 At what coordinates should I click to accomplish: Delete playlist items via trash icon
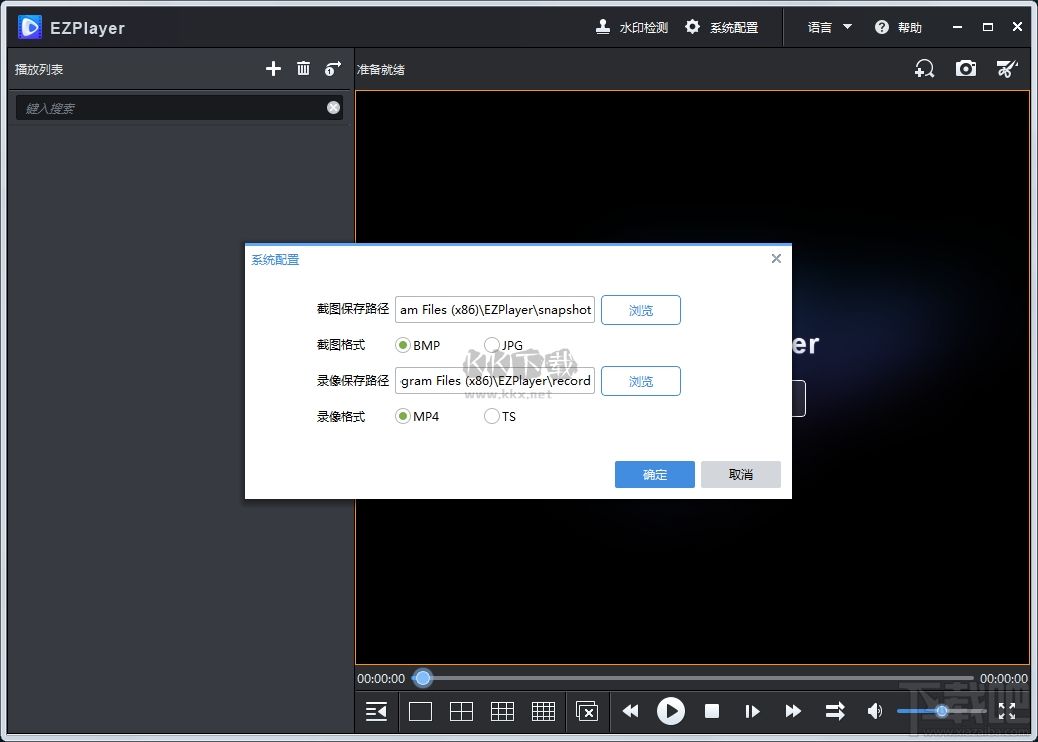pyautogui.click(x=303, y=68)
